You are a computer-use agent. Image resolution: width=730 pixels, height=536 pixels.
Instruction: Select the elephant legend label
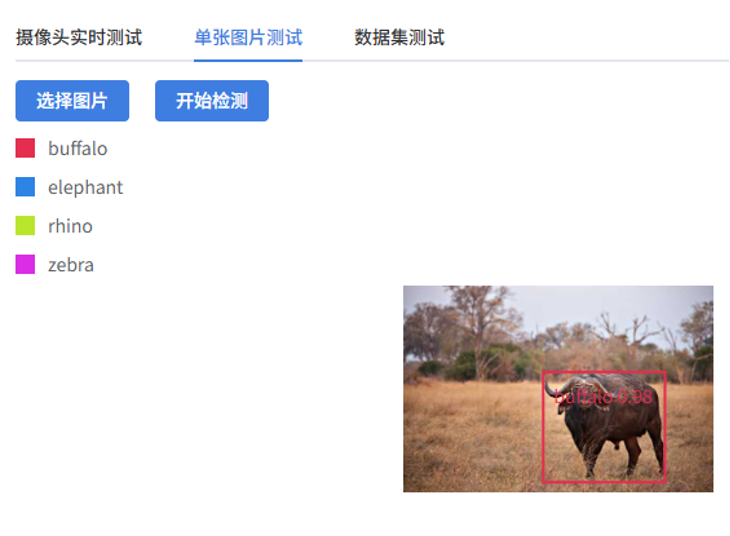point(86,188)
